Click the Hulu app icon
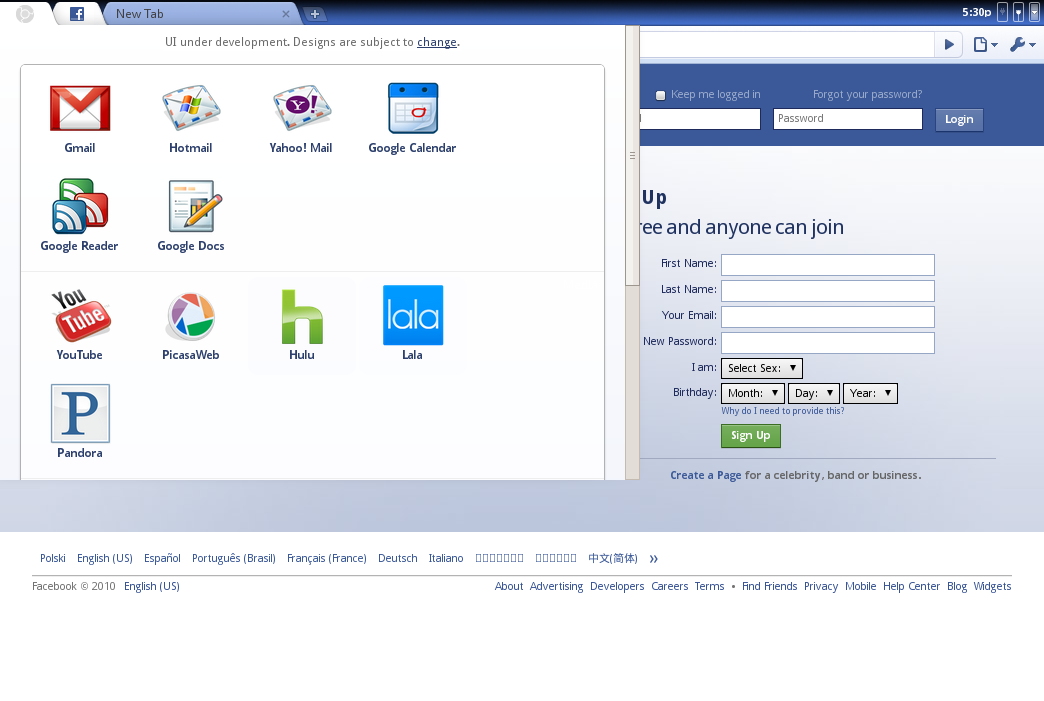1044x701 pixels. tap(301, 316)
